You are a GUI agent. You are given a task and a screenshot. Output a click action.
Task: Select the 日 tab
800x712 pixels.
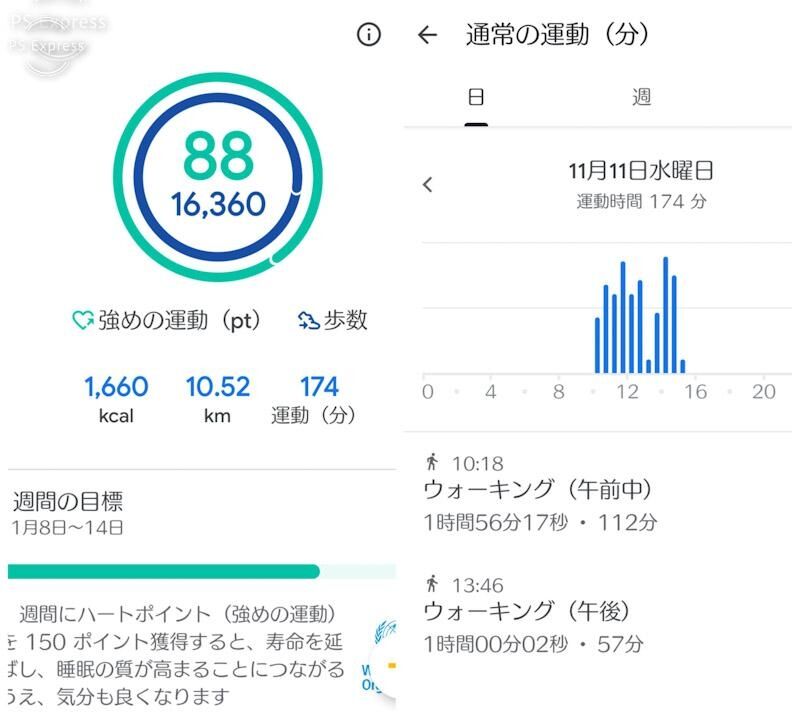[476, 96]
